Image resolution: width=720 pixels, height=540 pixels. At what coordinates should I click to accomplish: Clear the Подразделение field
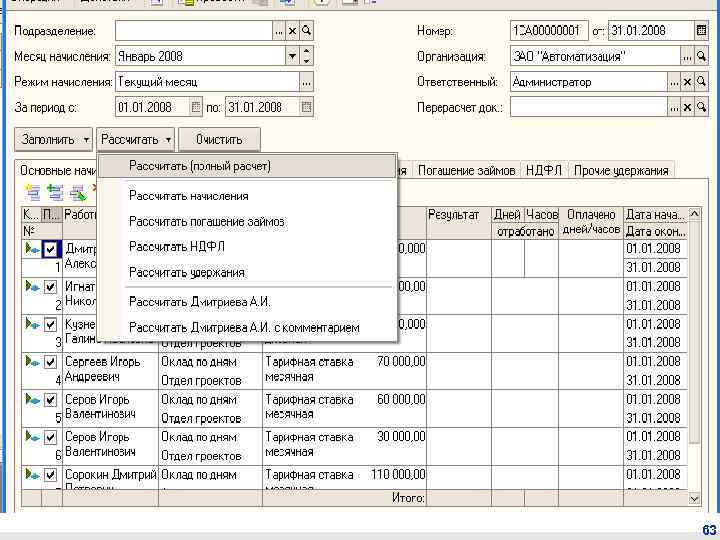click(292, 31)
